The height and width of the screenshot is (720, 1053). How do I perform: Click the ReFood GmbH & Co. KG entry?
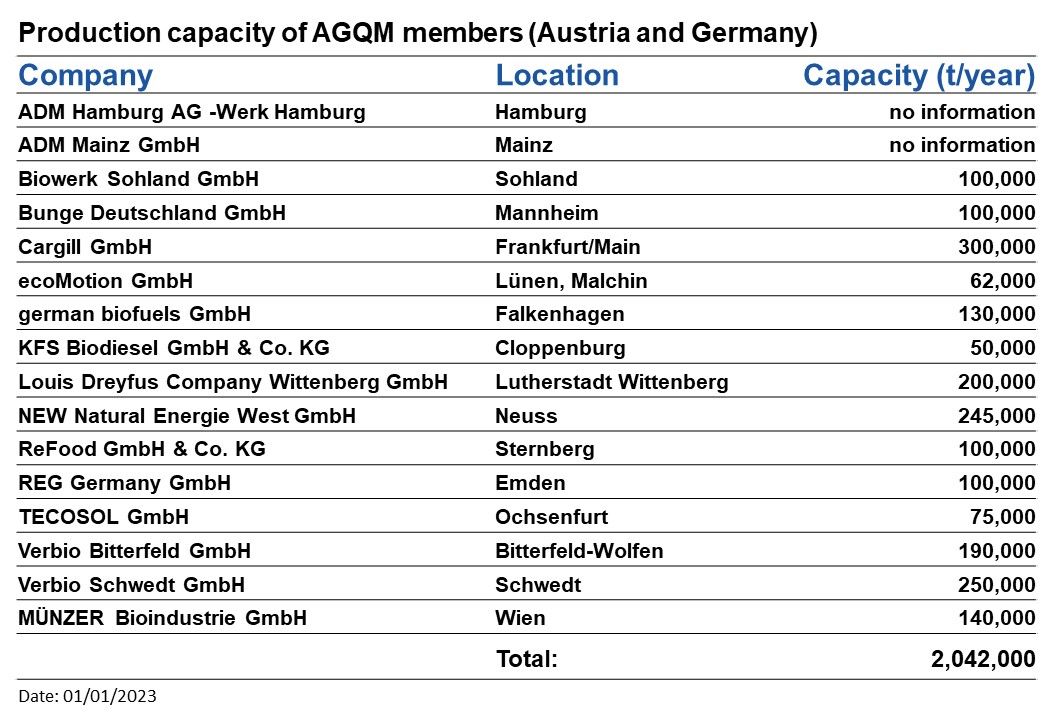pyautogui.click(x=142, y=449)
